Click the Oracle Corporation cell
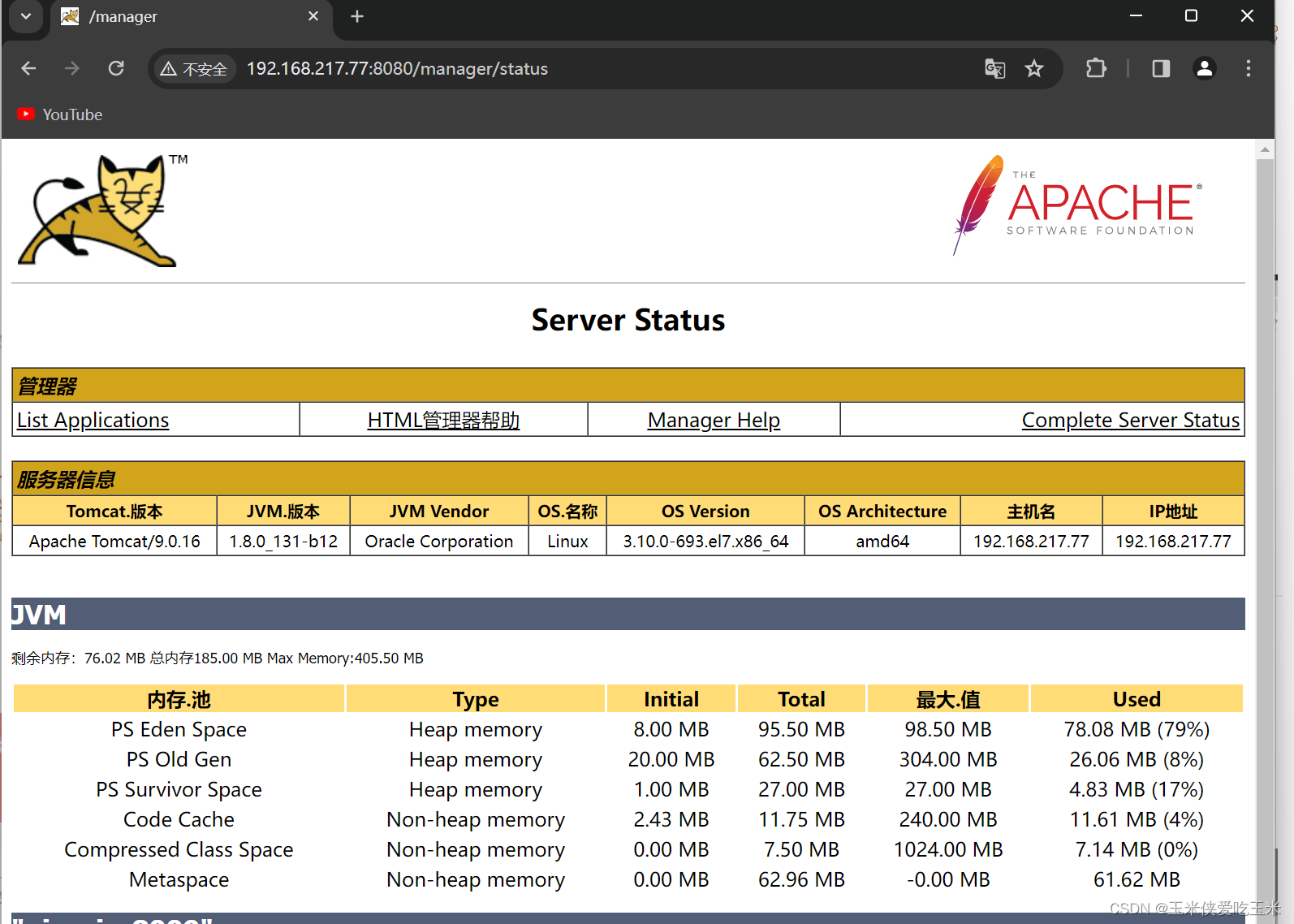The width and height of the screenshot is (1294, 924). [x=439, y=542]
